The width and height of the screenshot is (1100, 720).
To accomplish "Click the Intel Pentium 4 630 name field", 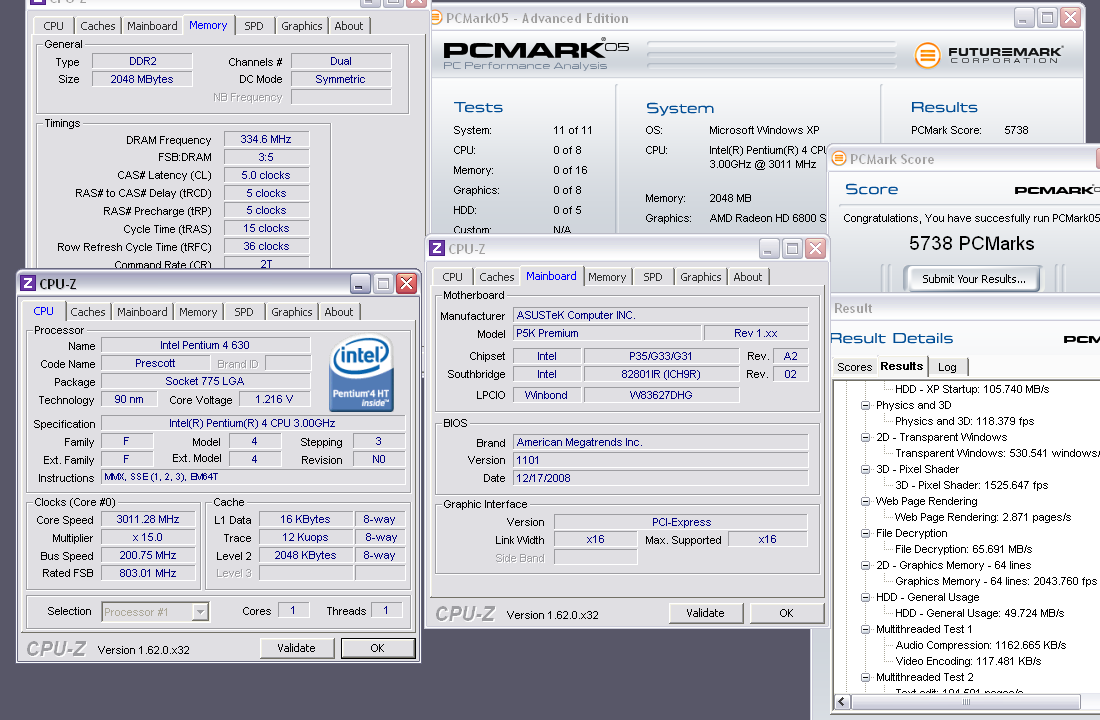I will (205, 345).
